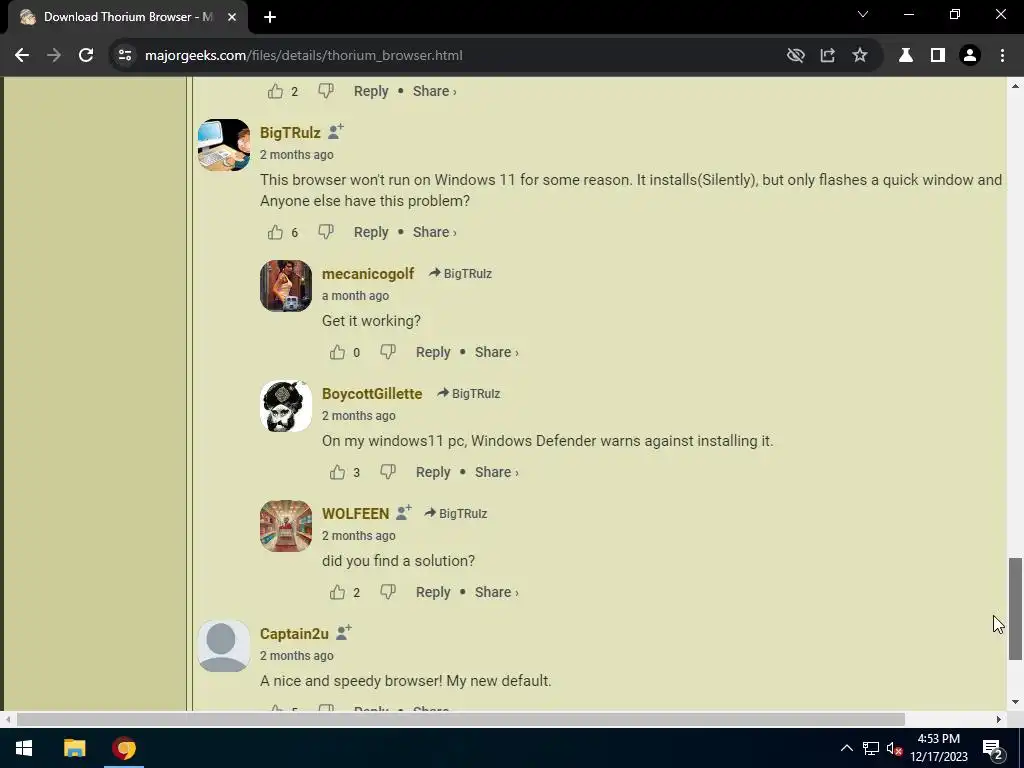Dislike BigTRulz's comment with thumbs down
The height and width of the screenshot is (768, 1024).
pyautogui.click(x=325, y=232)
